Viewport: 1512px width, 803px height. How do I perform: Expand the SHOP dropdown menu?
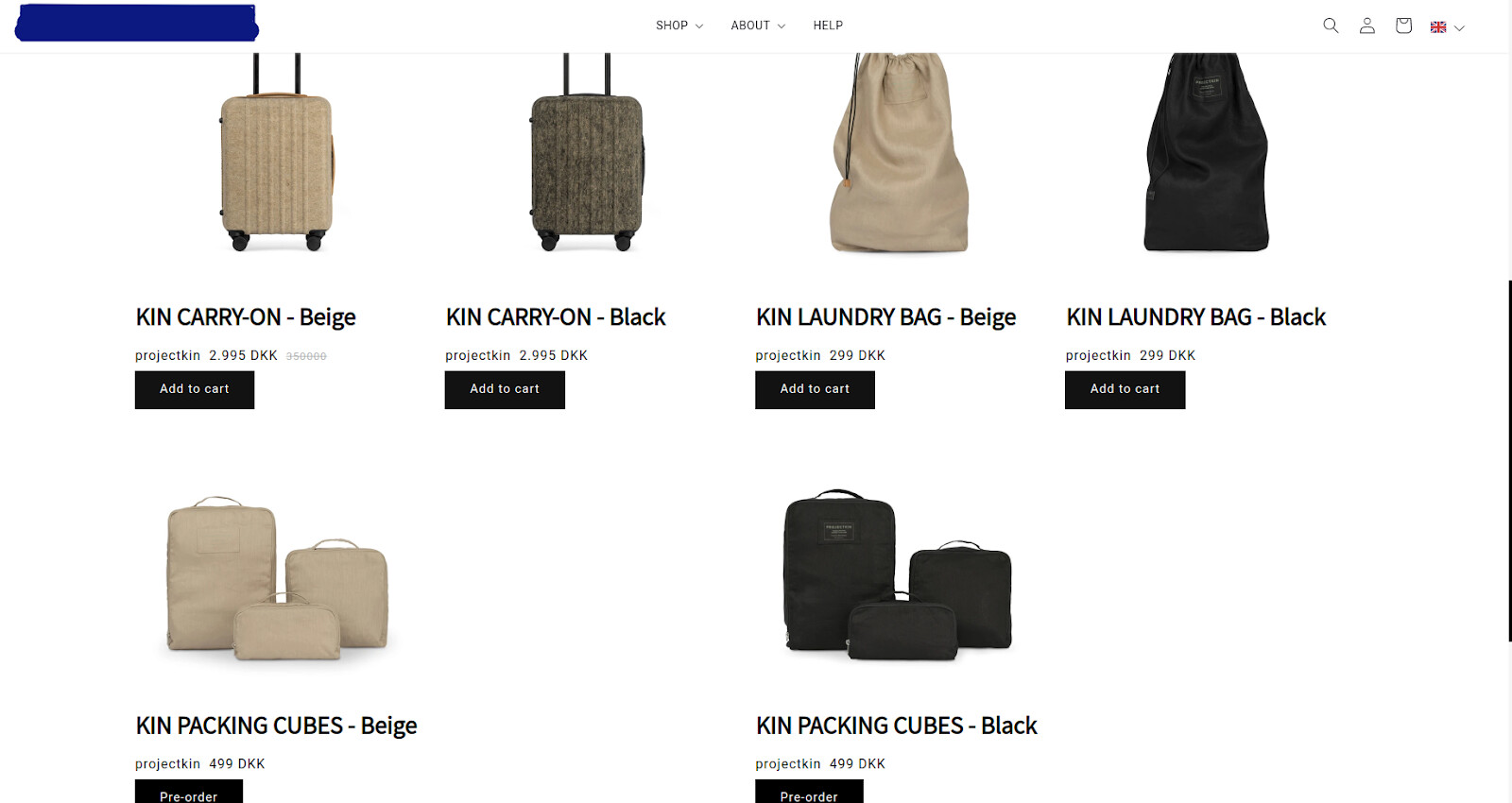click(x=679, y=26)
